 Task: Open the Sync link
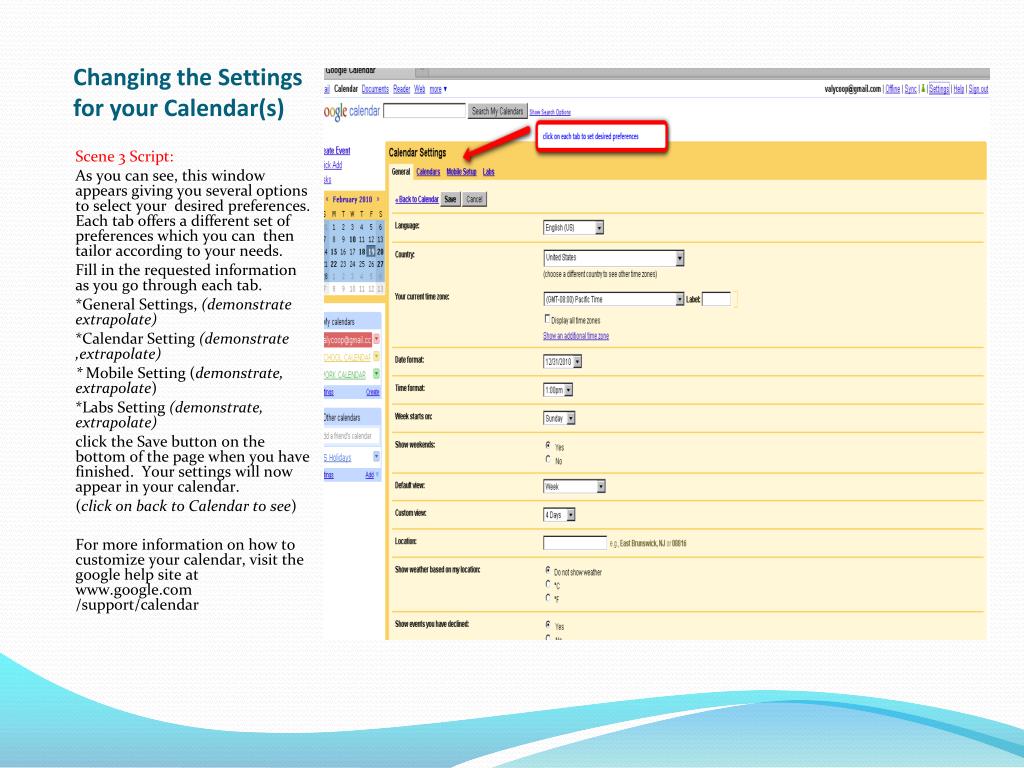click(910, 89)
